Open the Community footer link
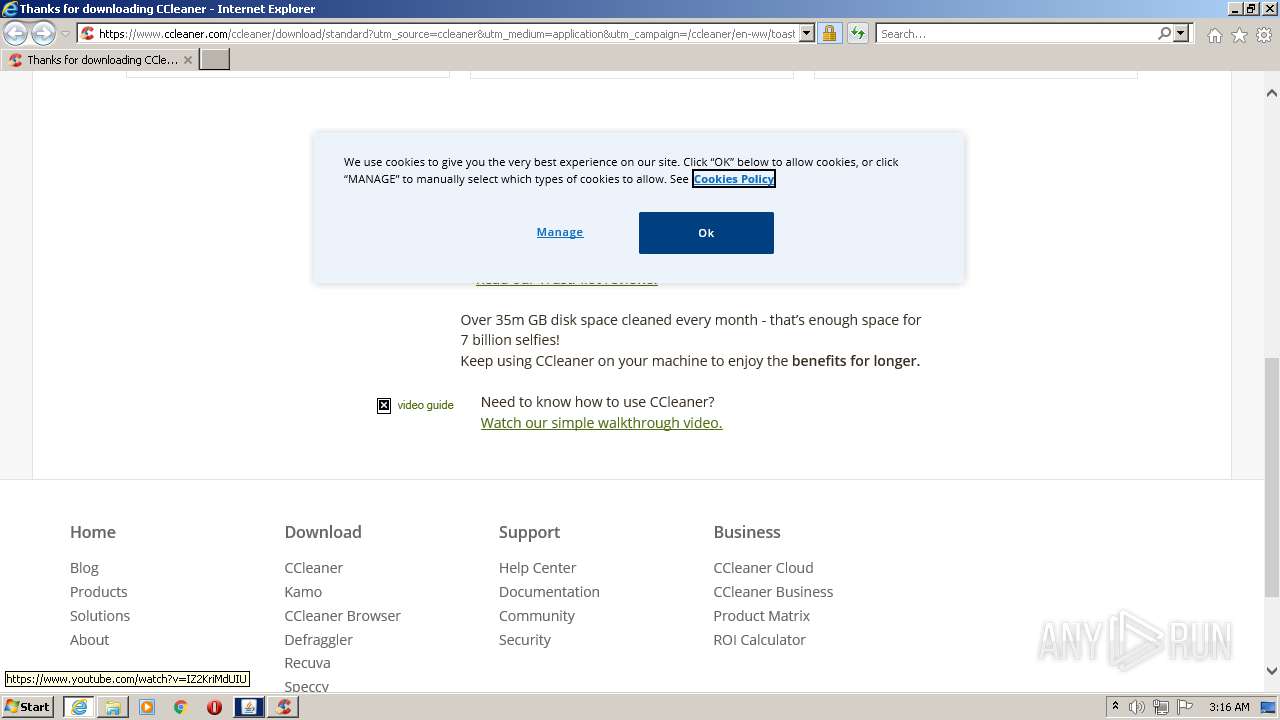Screen dimensions: 1280x720 (x=536, y=616)
